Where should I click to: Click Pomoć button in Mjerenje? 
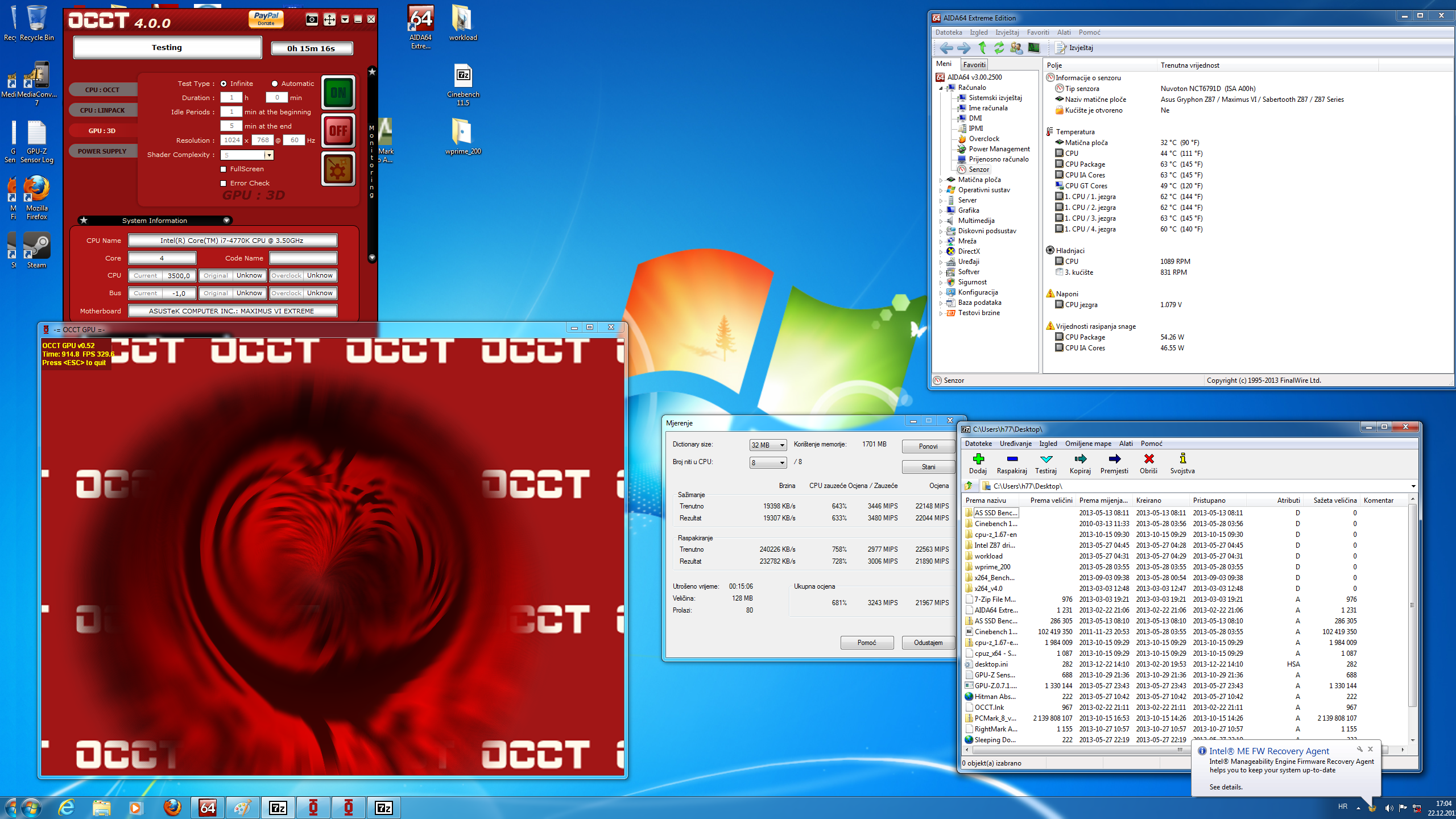coord(867,643)
